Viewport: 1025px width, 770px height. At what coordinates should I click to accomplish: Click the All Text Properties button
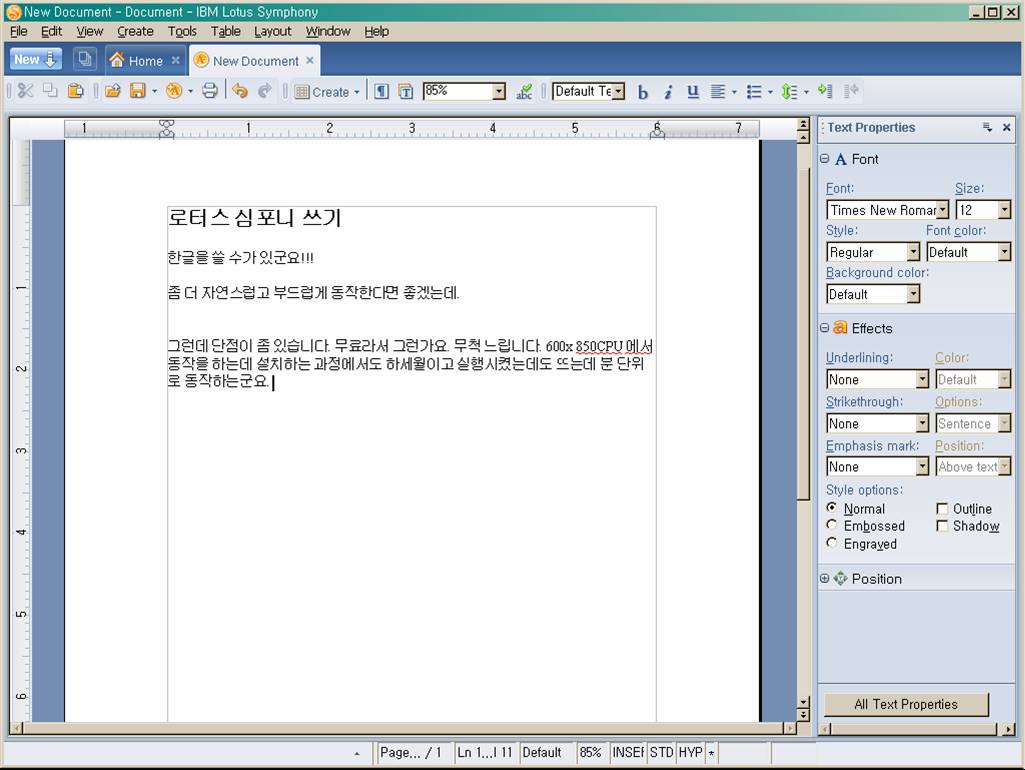[906, 705]
